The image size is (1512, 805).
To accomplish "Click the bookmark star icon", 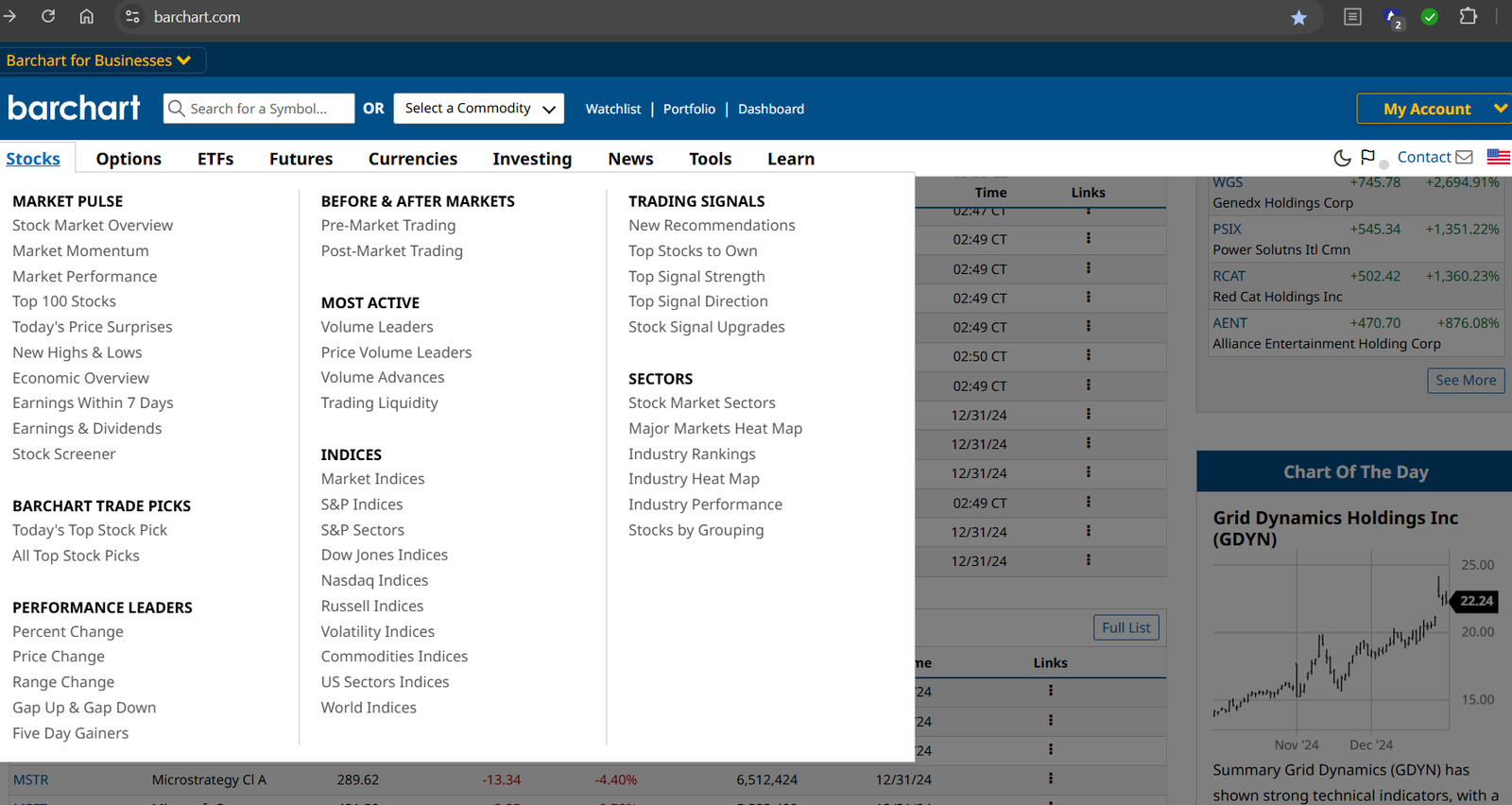I will pos(1299,17).
